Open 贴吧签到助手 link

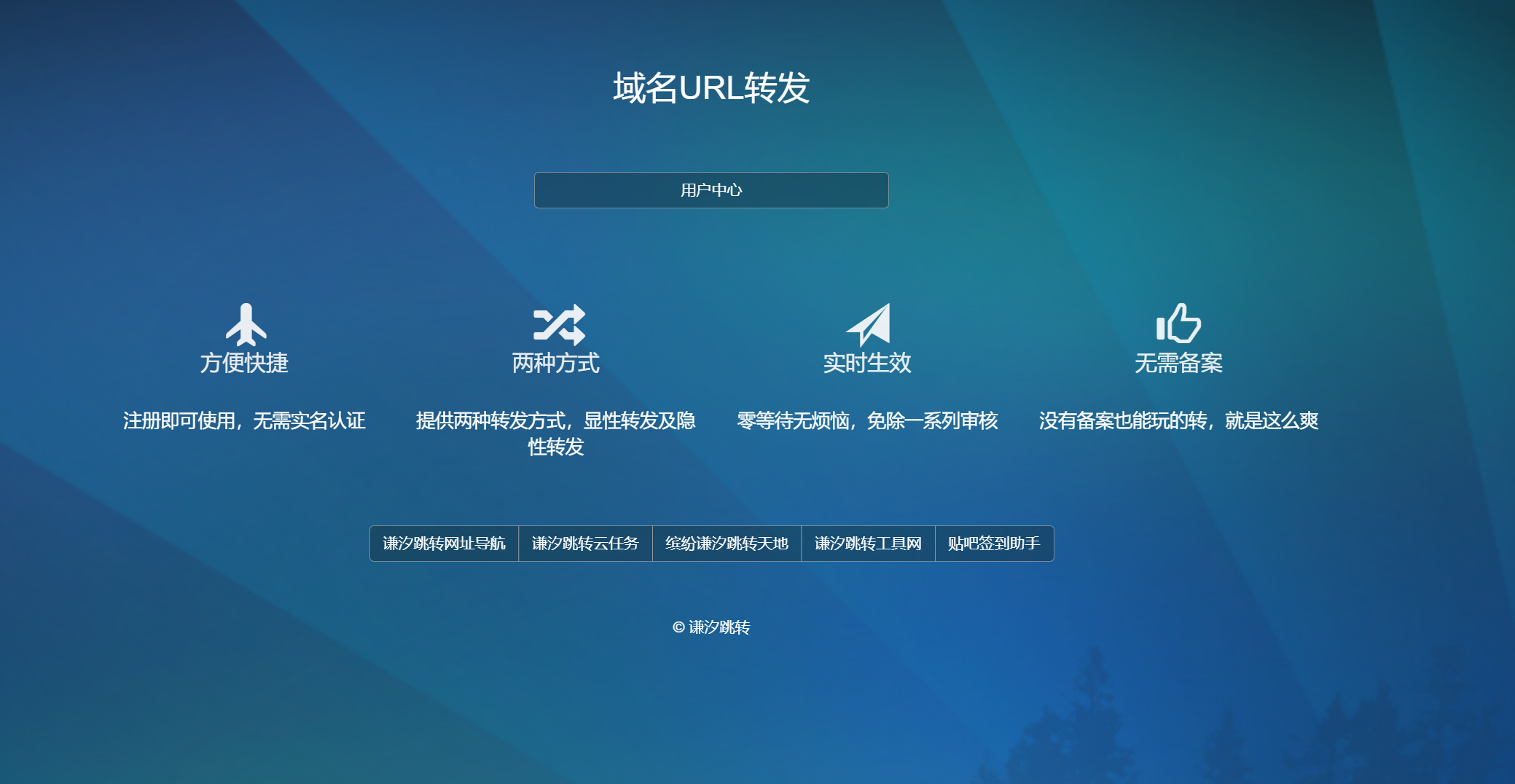pos(995,544)
